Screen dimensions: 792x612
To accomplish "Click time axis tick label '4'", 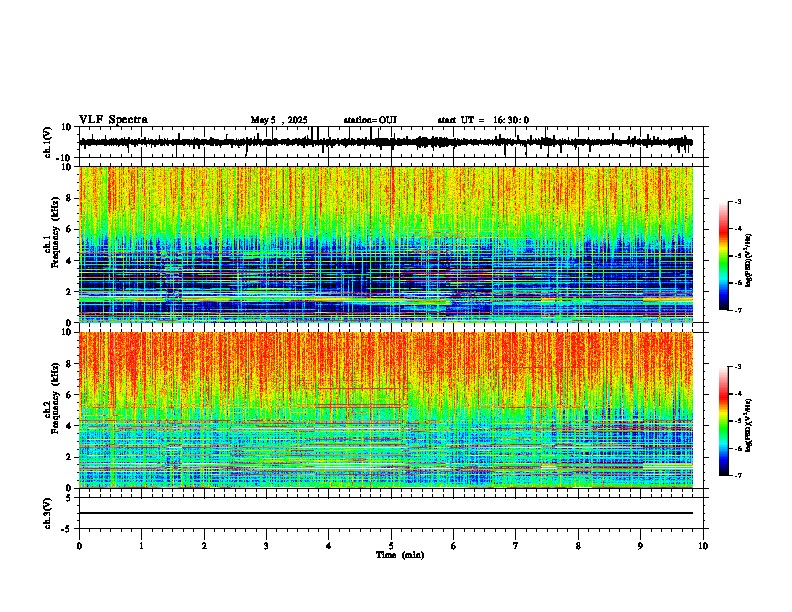I will (x=329, y=546).
